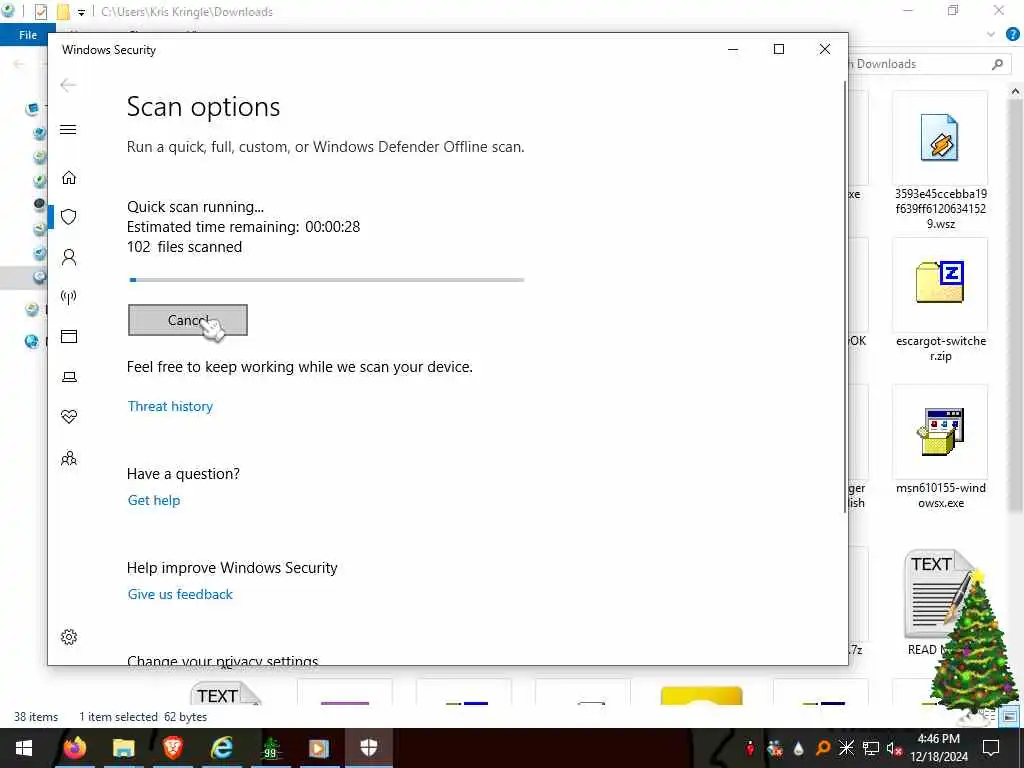Click '1 item selected 62 bytes' status text
This screenshot has width=1024, height=768.
[143, 717]
